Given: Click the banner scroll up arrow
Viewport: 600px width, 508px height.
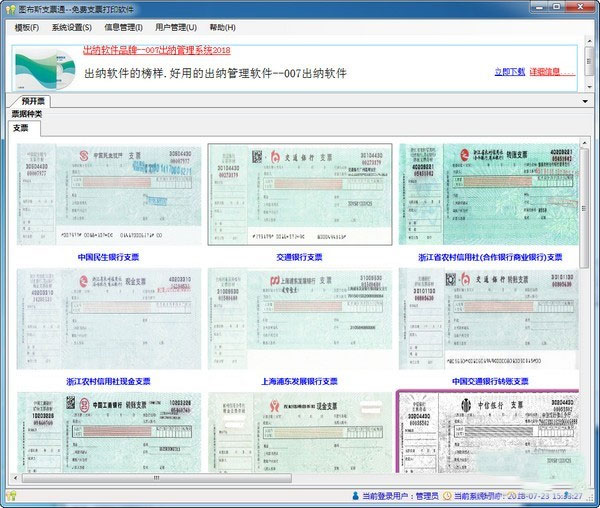Looking at the screenshot, I should 590,41.
